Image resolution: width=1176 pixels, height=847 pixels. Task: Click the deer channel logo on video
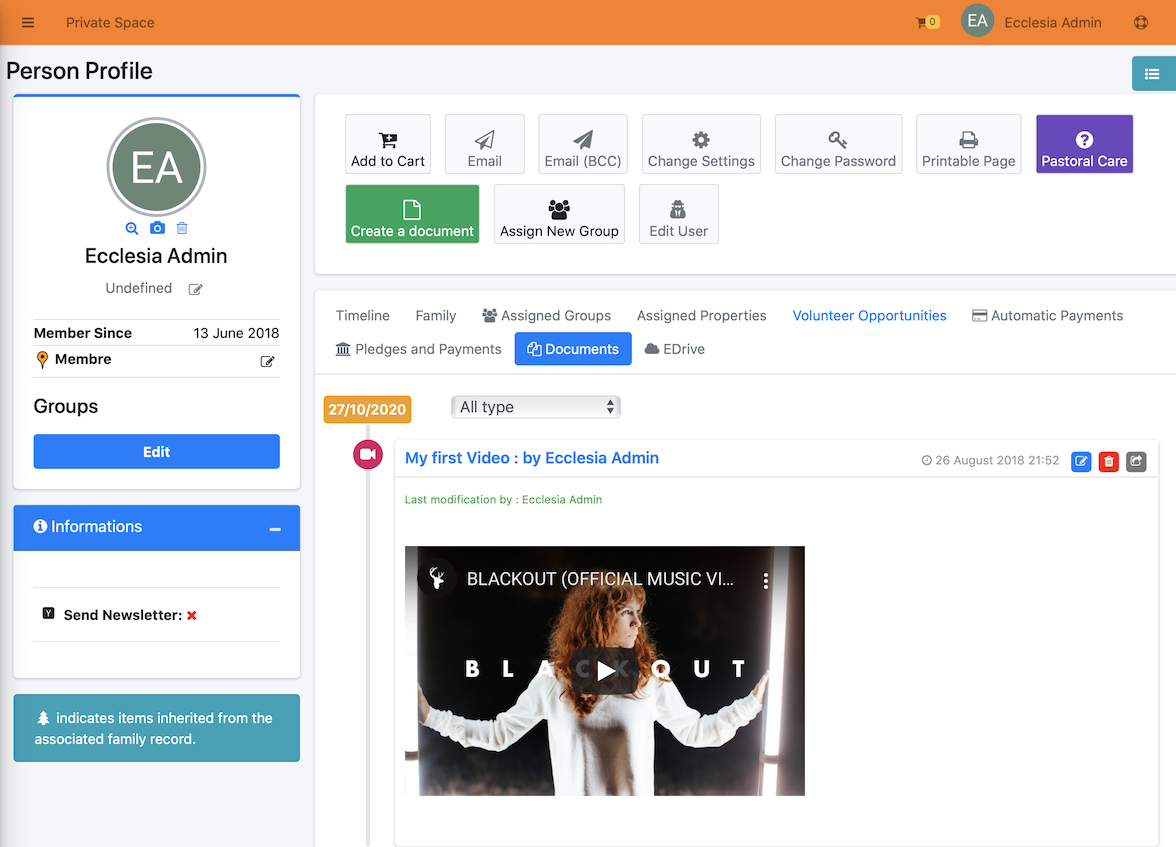(437, 578)
